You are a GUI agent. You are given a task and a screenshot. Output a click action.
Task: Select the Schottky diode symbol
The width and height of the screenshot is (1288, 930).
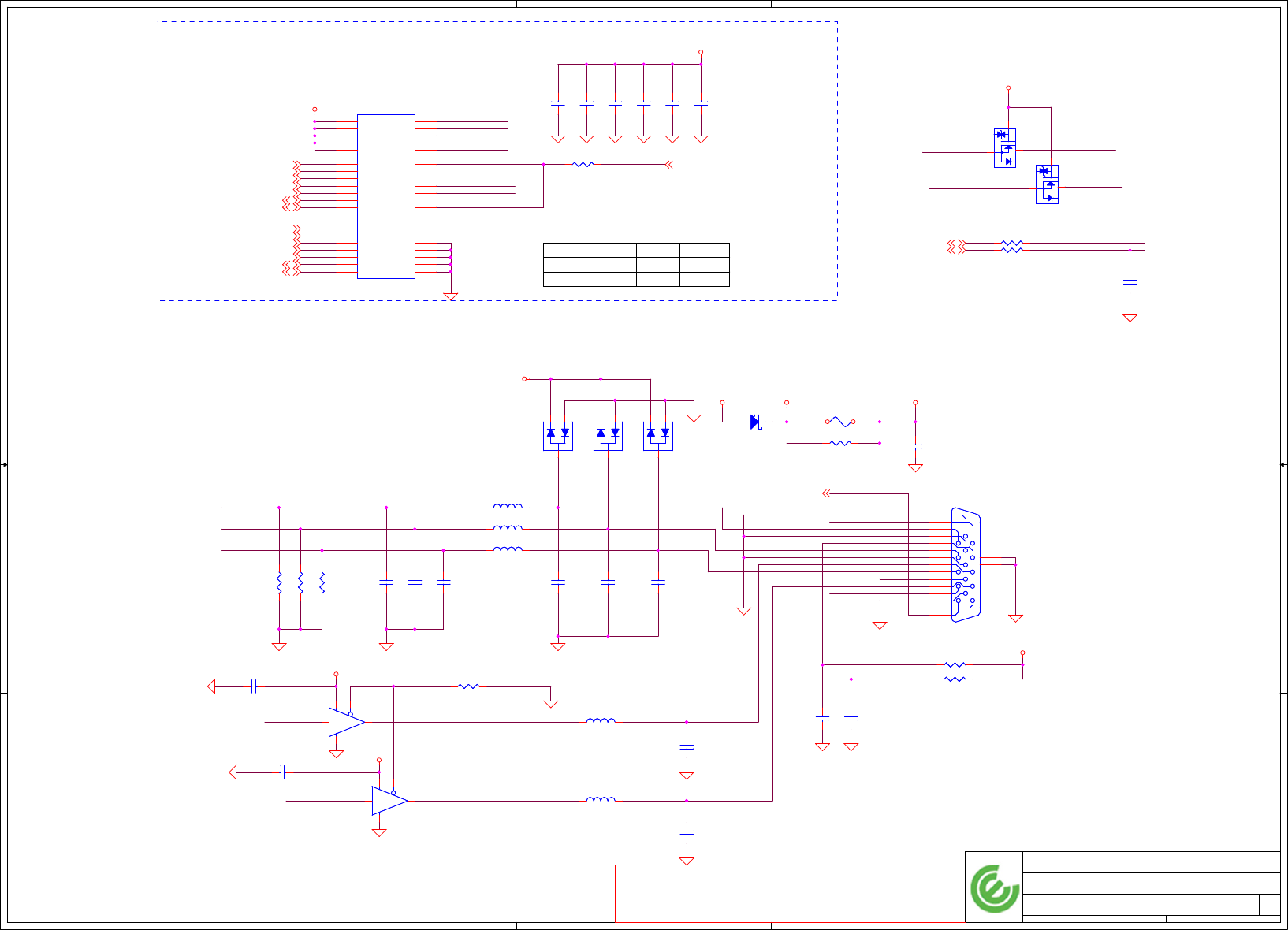(x=755, y=422)
